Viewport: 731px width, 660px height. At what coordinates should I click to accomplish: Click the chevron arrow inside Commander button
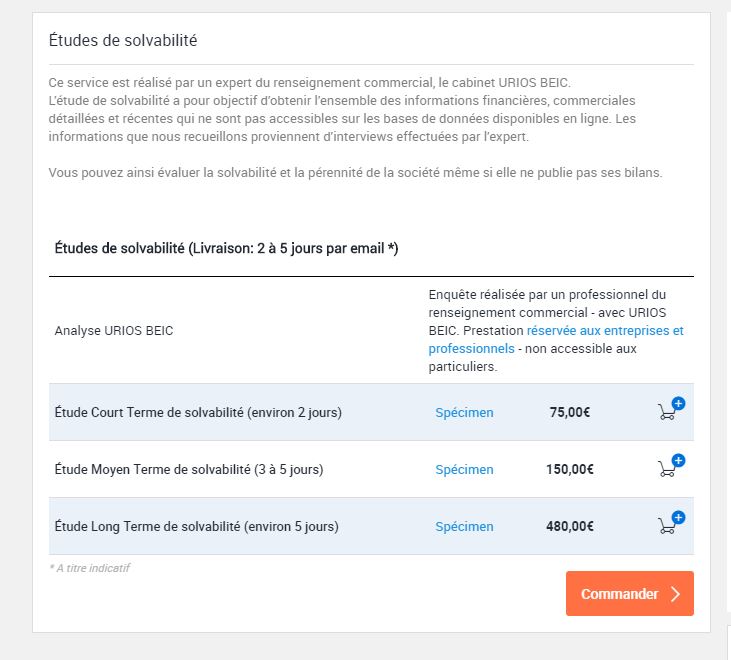[676, 594]
